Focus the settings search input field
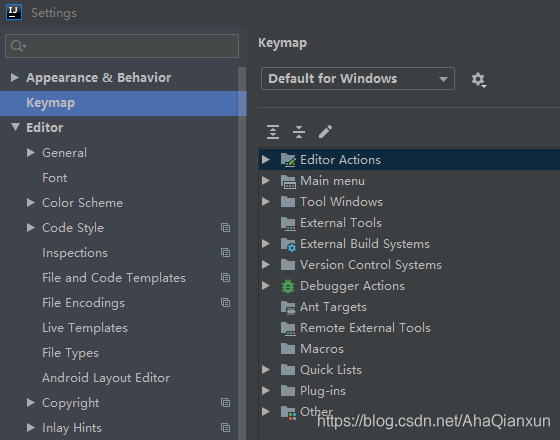The height and width of the screenshot is (440, 560). pyautogui.click(x=122, y=46)
